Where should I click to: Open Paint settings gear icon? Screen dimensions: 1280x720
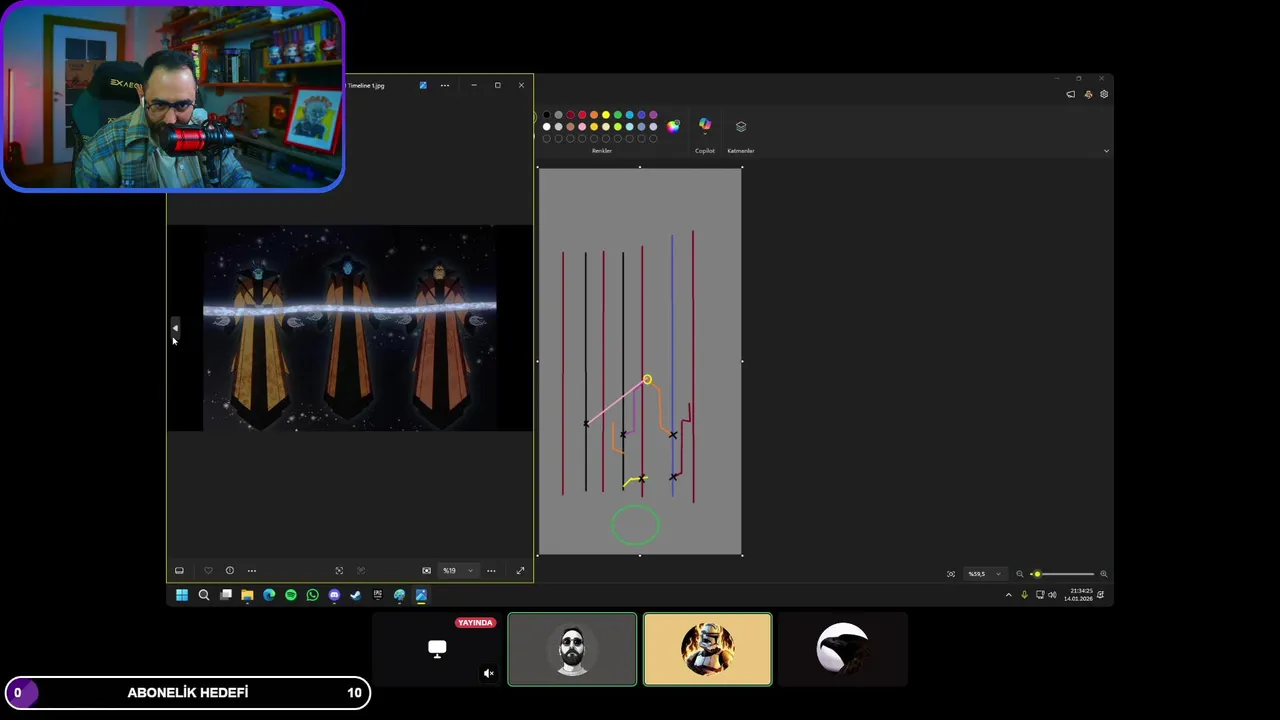tap(1104, 94)
